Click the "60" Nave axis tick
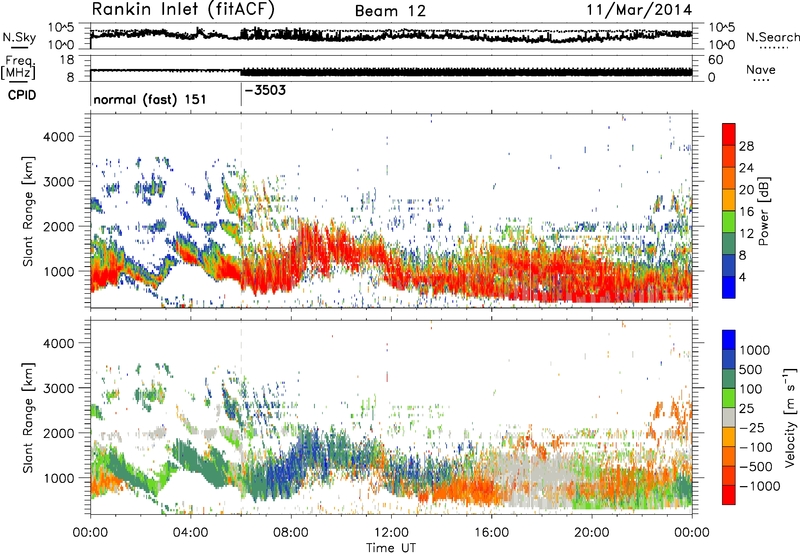 pyautogui.click(x=715, y=59)
